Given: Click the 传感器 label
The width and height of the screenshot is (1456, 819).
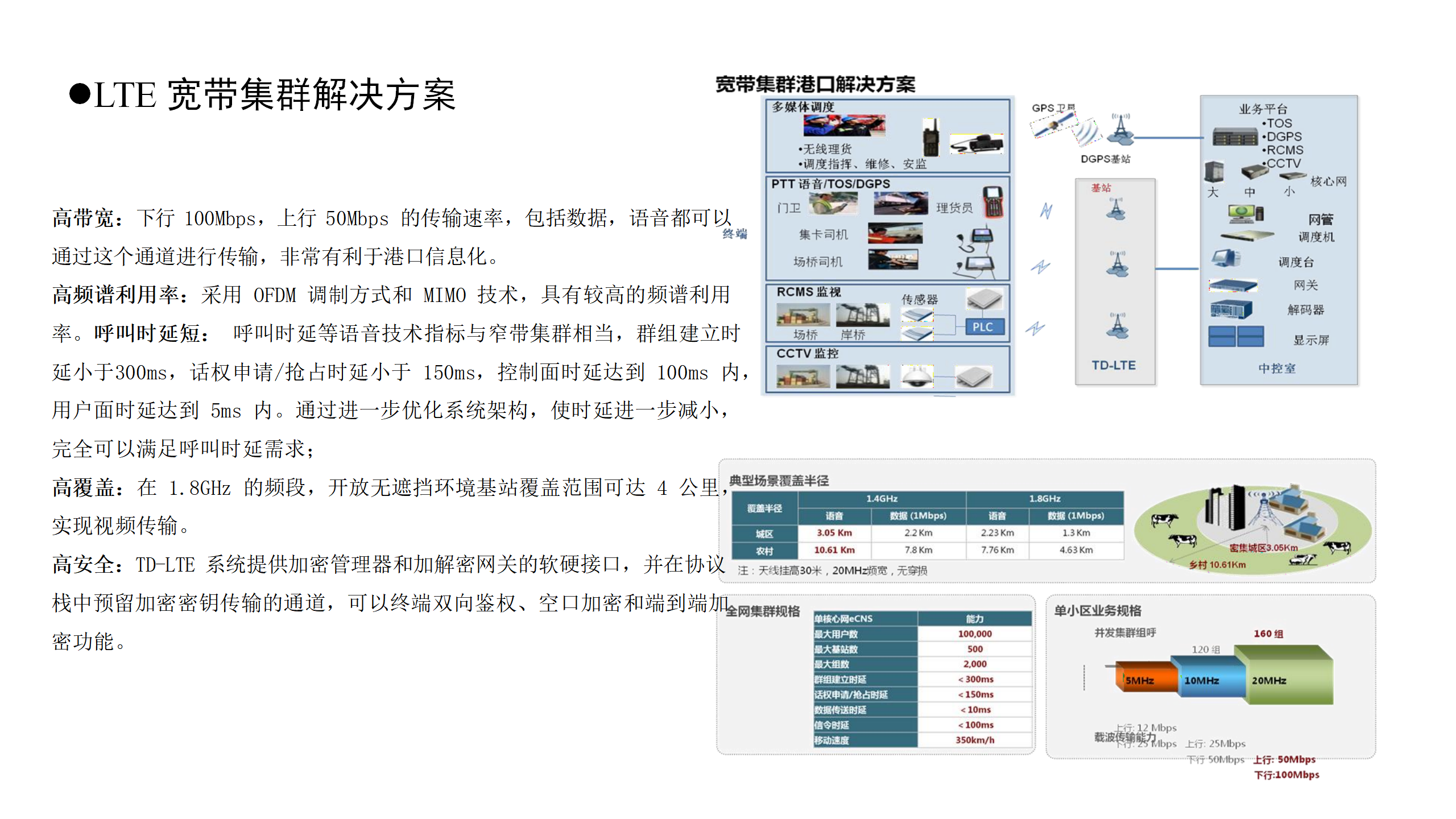Looking at the screenshot, I should (919, 299).
